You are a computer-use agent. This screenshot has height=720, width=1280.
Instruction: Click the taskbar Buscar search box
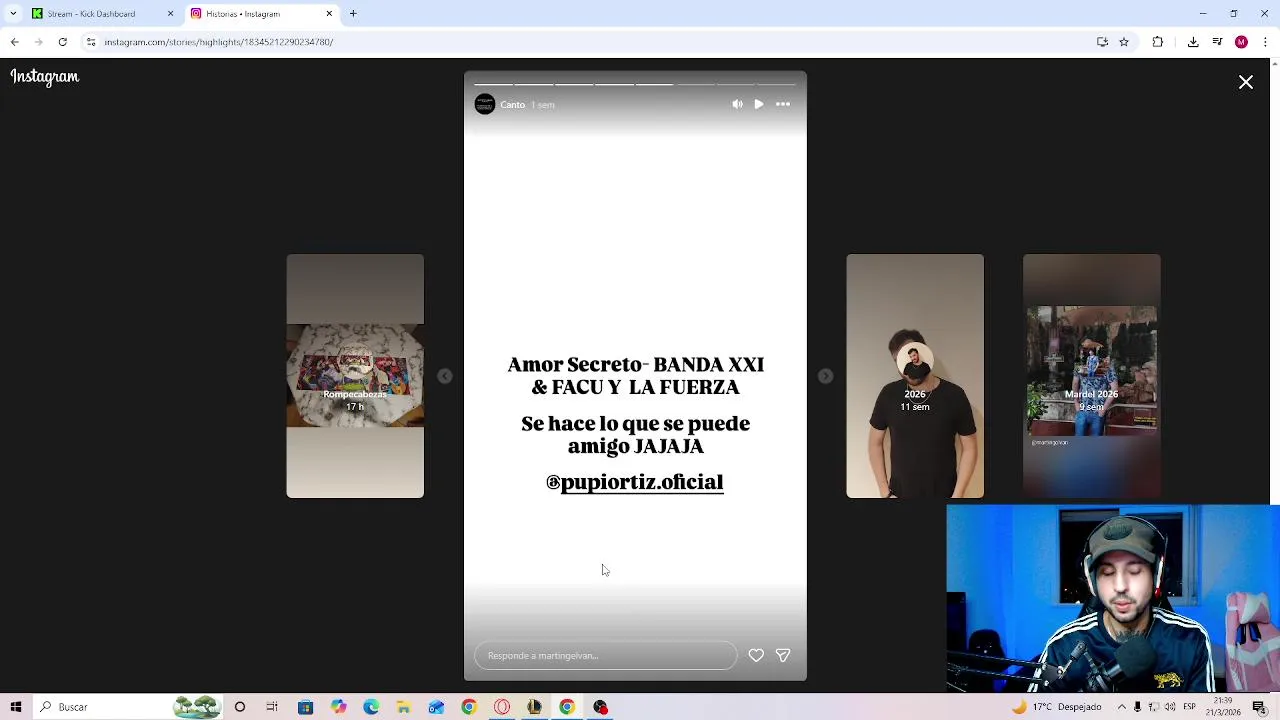click(x=130, y=707)
